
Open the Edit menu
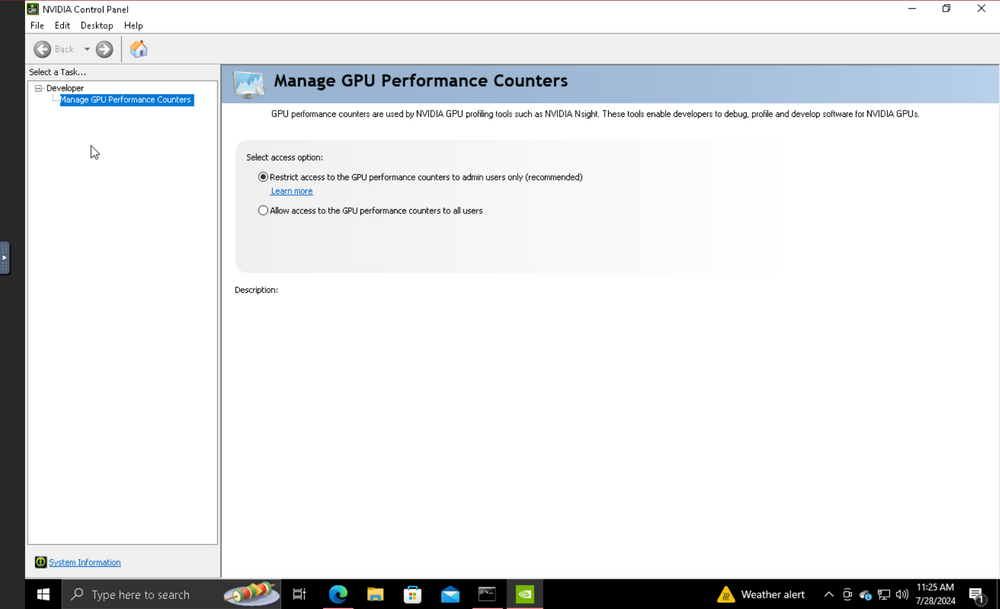(x=62, y=26)
